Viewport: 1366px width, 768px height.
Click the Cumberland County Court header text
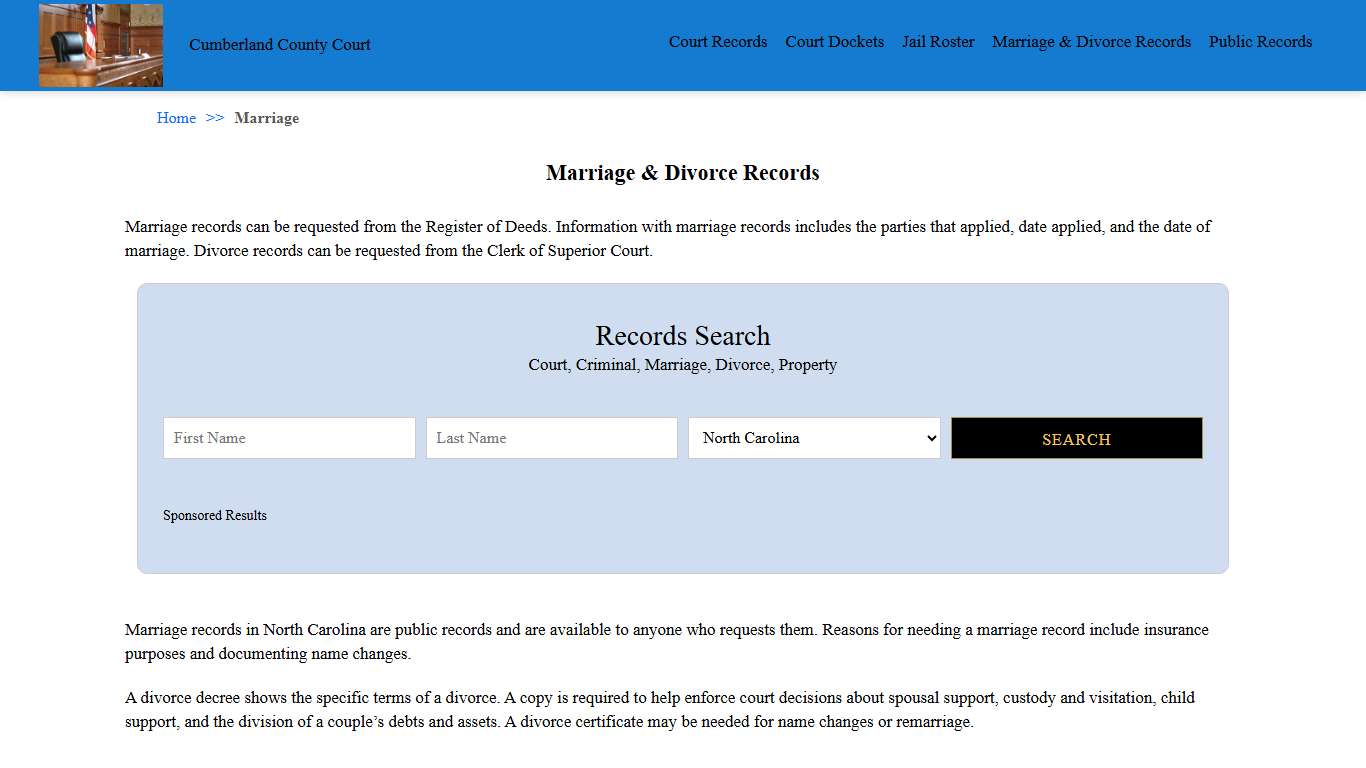point(280,45)
